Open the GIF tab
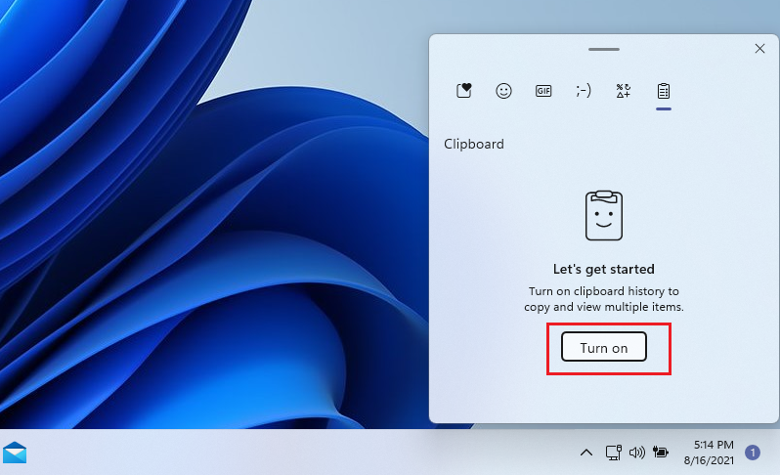The width and height of the screenshot is (780, 475). point(543,91)
